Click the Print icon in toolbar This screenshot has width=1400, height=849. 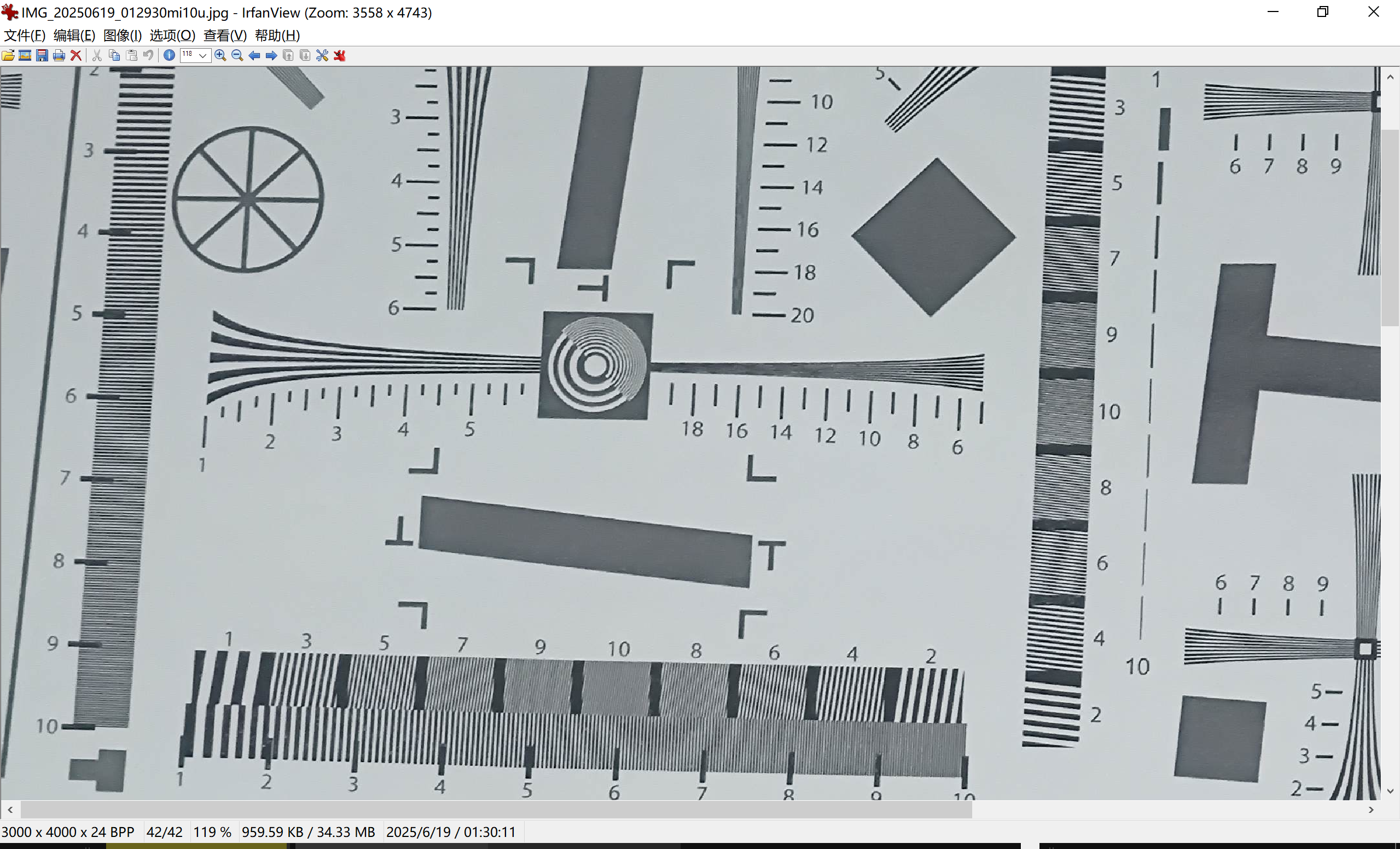[x=59, y=55]
